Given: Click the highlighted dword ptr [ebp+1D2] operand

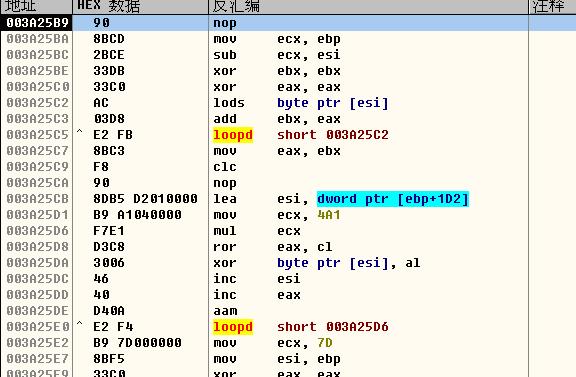Looking at the screenshot, I should [393, 199].
